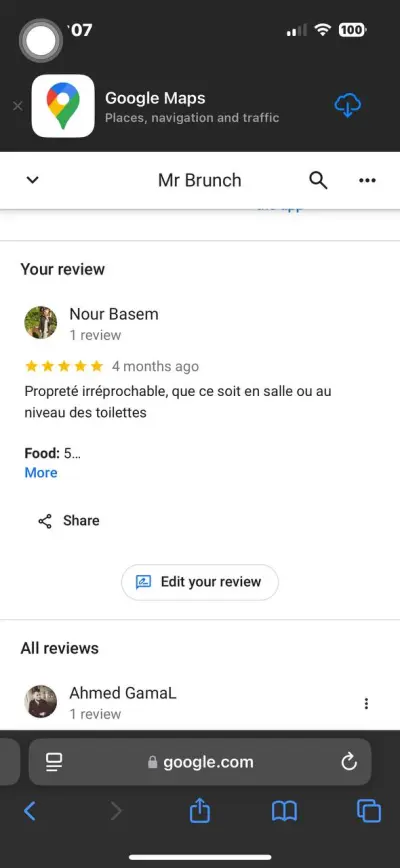Click Edit your review button
The height and width of the screenshot is (868, 400).
[200, 582]
